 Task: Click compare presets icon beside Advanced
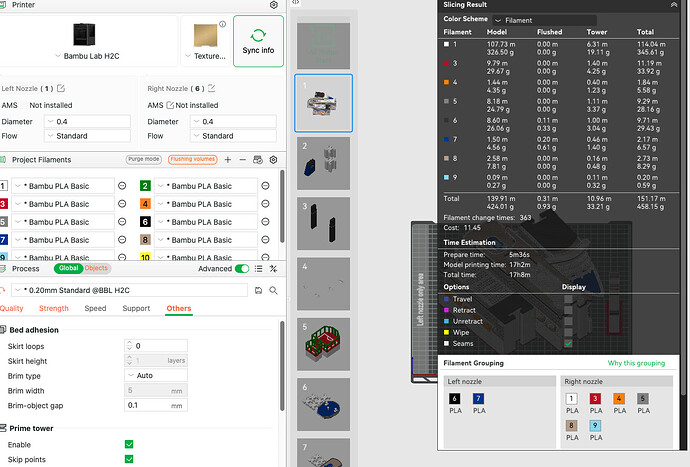coord(273,268)
